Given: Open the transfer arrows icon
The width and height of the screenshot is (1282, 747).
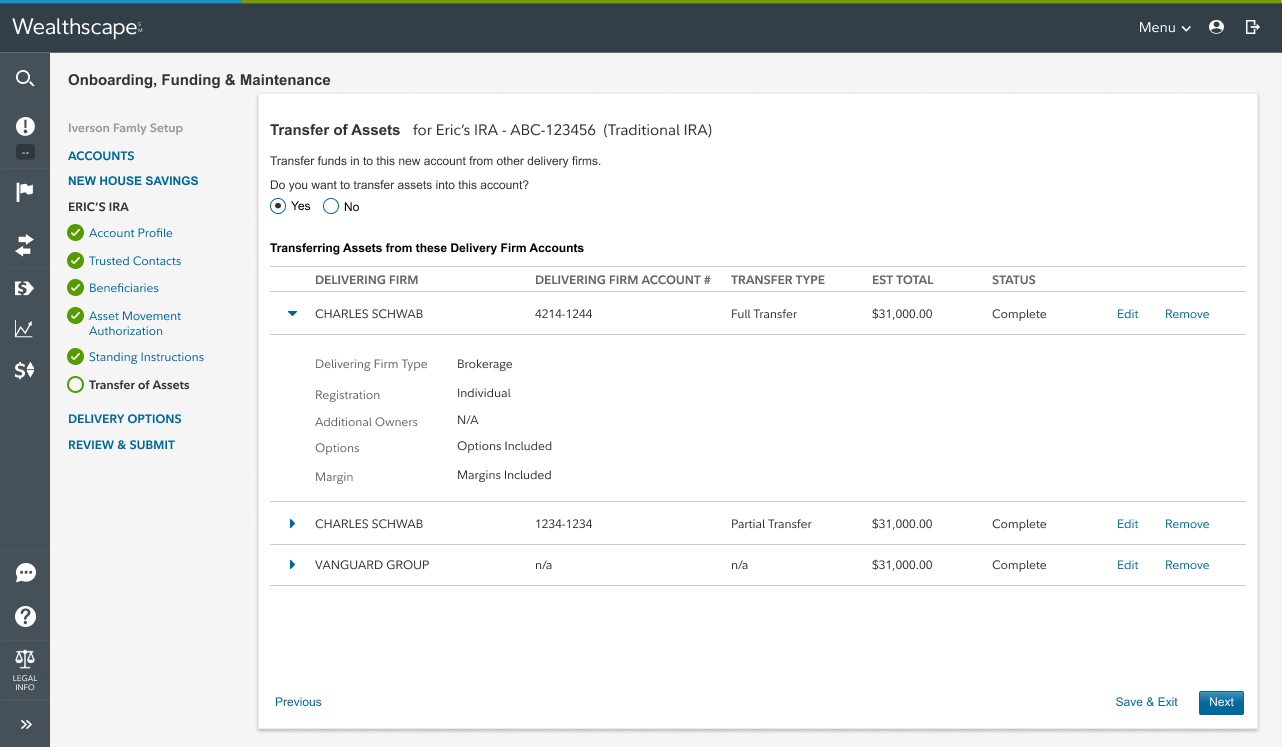Looking at the screenshot, I should [x=25, y=244].
